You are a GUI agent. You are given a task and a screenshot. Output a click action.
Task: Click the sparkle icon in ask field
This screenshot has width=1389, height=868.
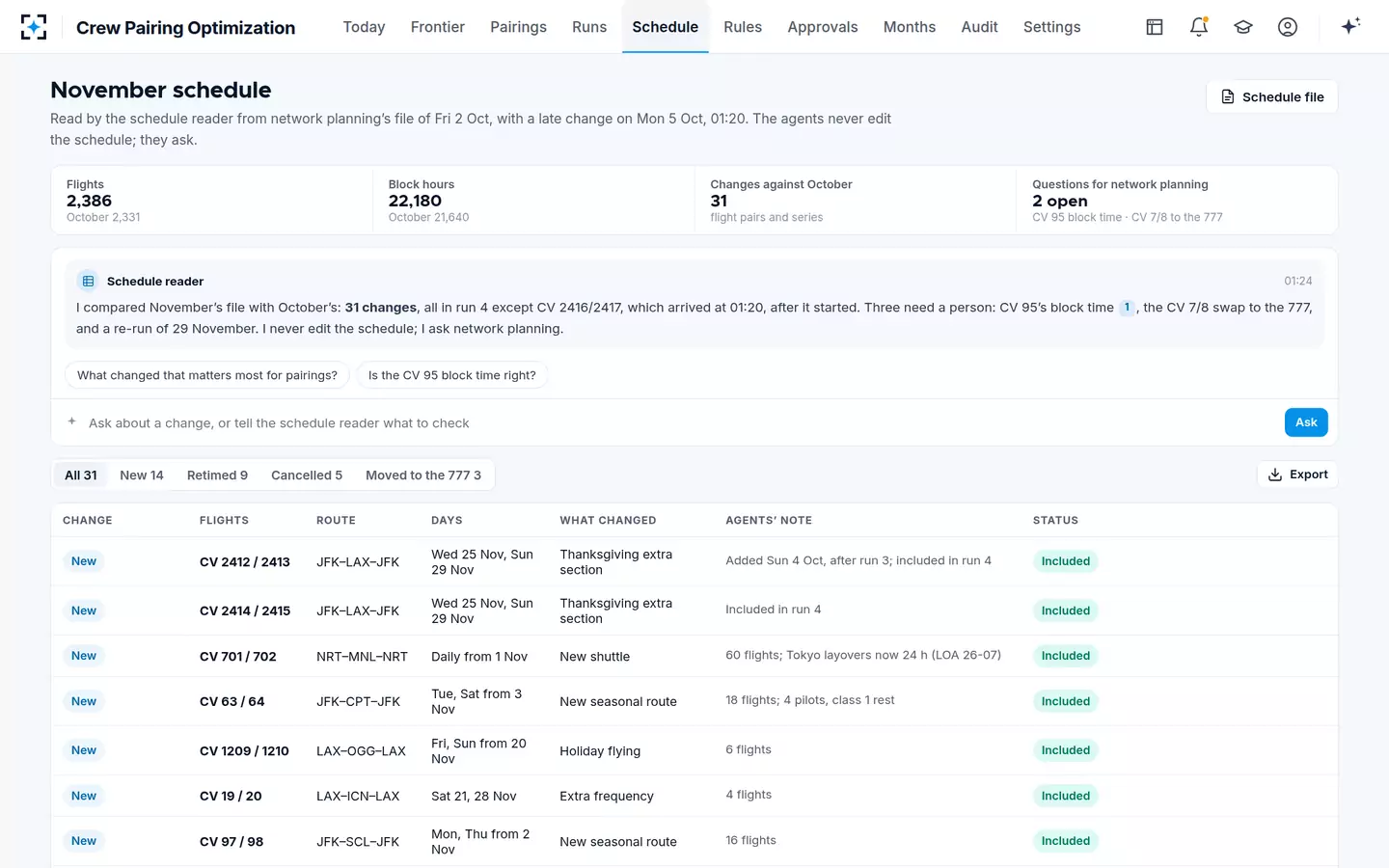tap(71, 421)
